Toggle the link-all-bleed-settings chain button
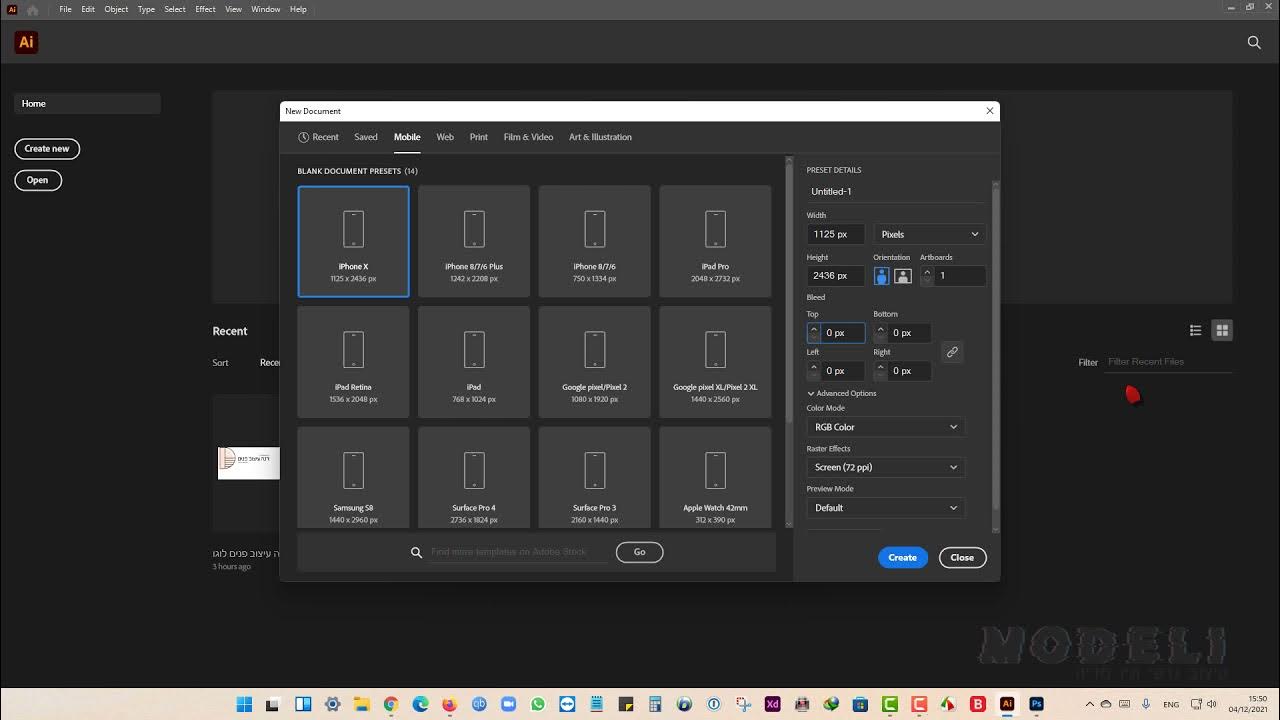Viewport: 1280px width, 720px height. pyautogui.click(x=952, y=352)
